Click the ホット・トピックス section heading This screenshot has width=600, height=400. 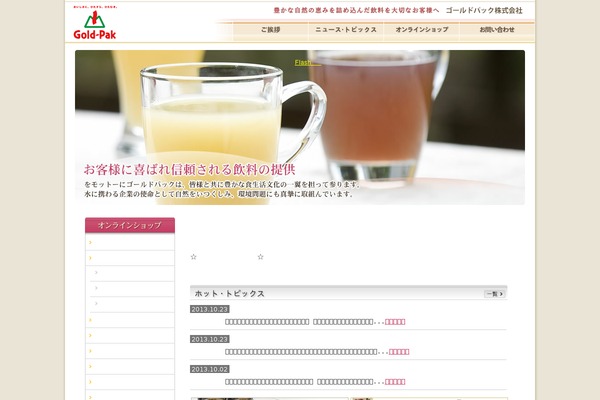230,294
